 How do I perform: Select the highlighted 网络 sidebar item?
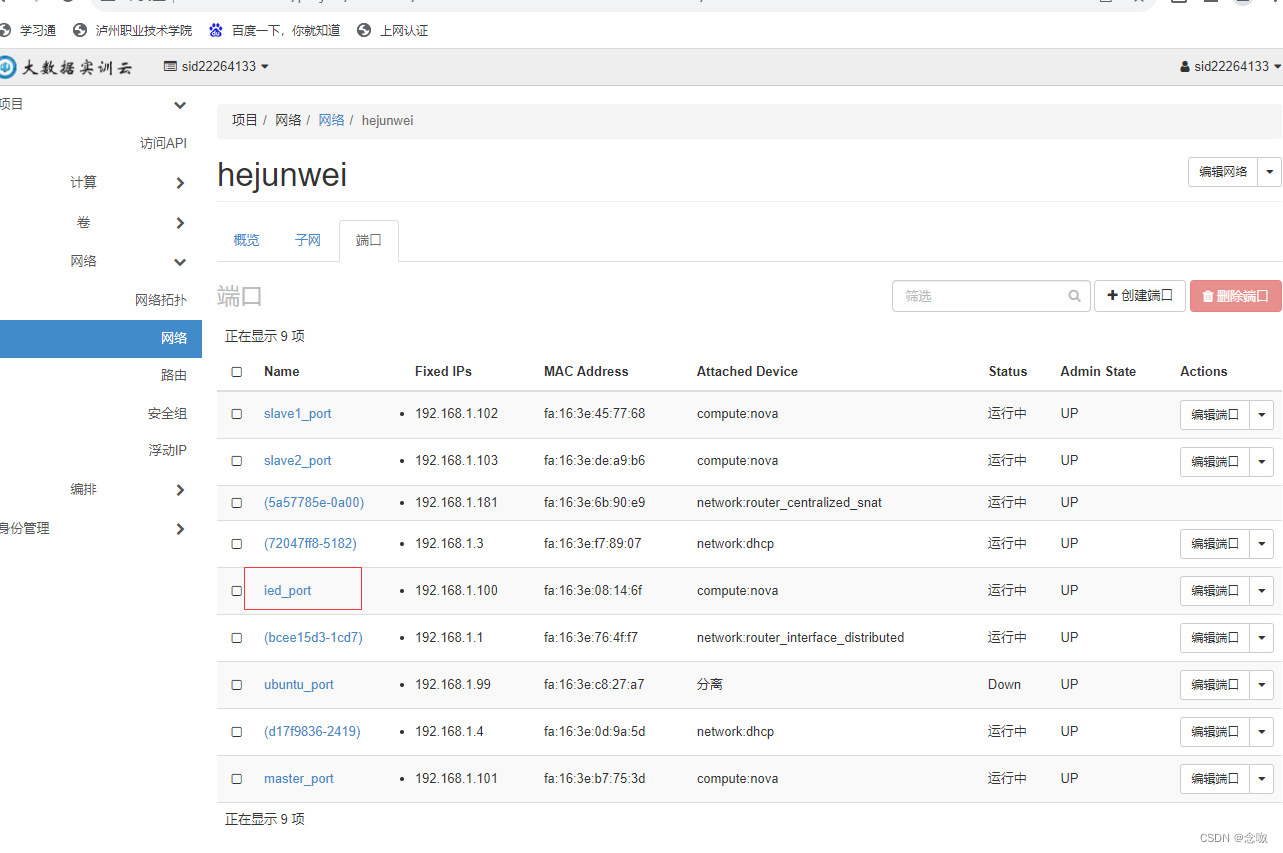tap(101, 338)
